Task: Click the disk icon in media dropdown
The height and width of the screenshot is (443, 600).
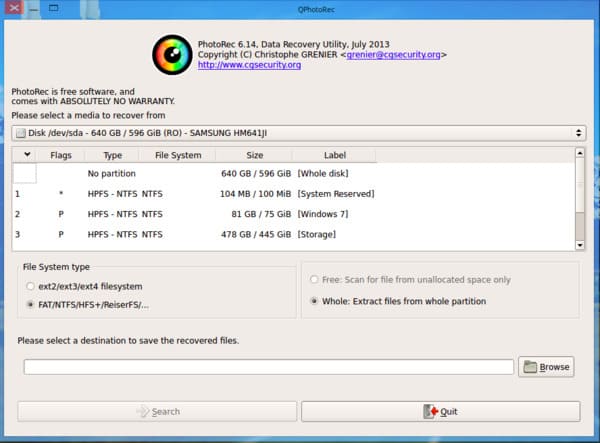Action: click(x=21, y=133)
